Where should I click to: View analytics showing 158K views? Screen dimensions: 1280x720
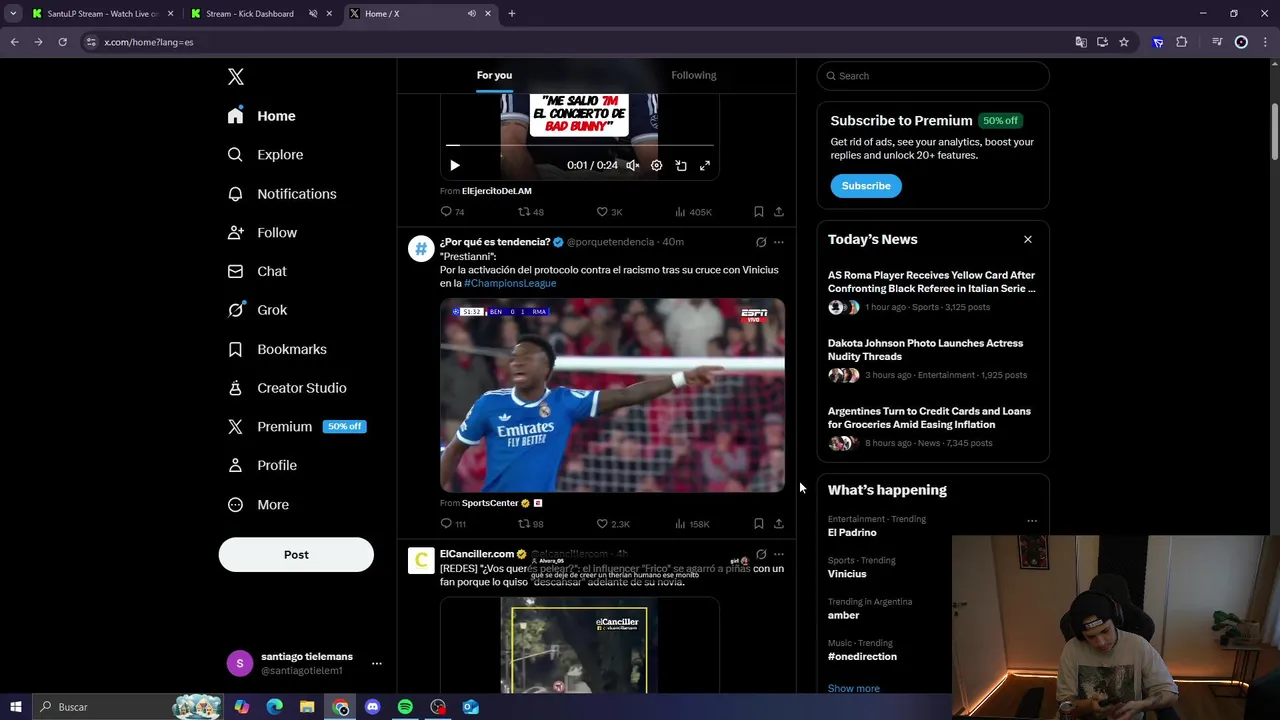[692, 524]
